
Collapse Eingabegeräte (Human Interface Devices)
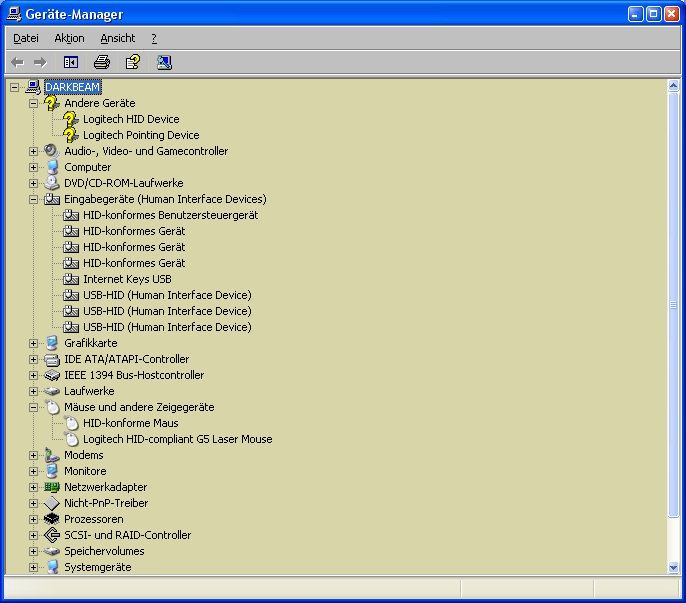pos(33,200)
